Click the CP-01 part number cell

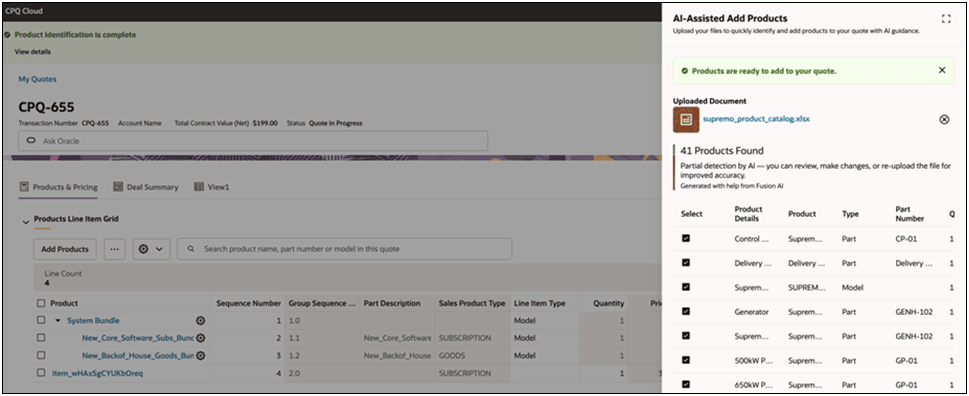[x=906, y=238]
